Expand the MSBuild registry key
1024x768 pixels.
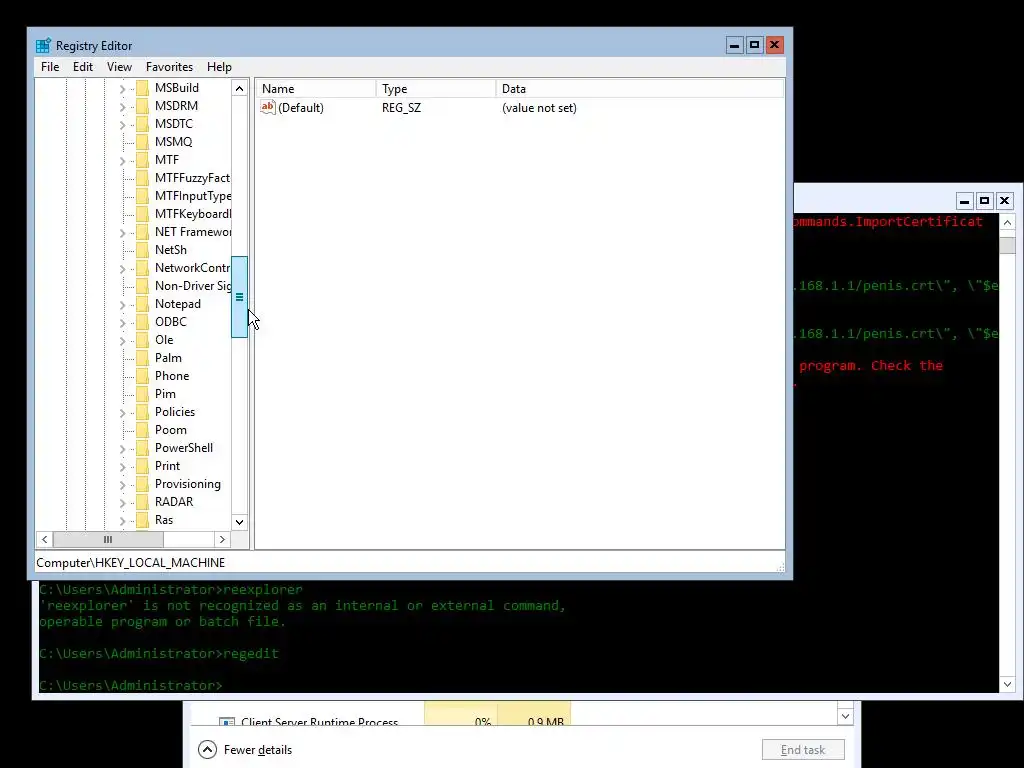point(122,89)
